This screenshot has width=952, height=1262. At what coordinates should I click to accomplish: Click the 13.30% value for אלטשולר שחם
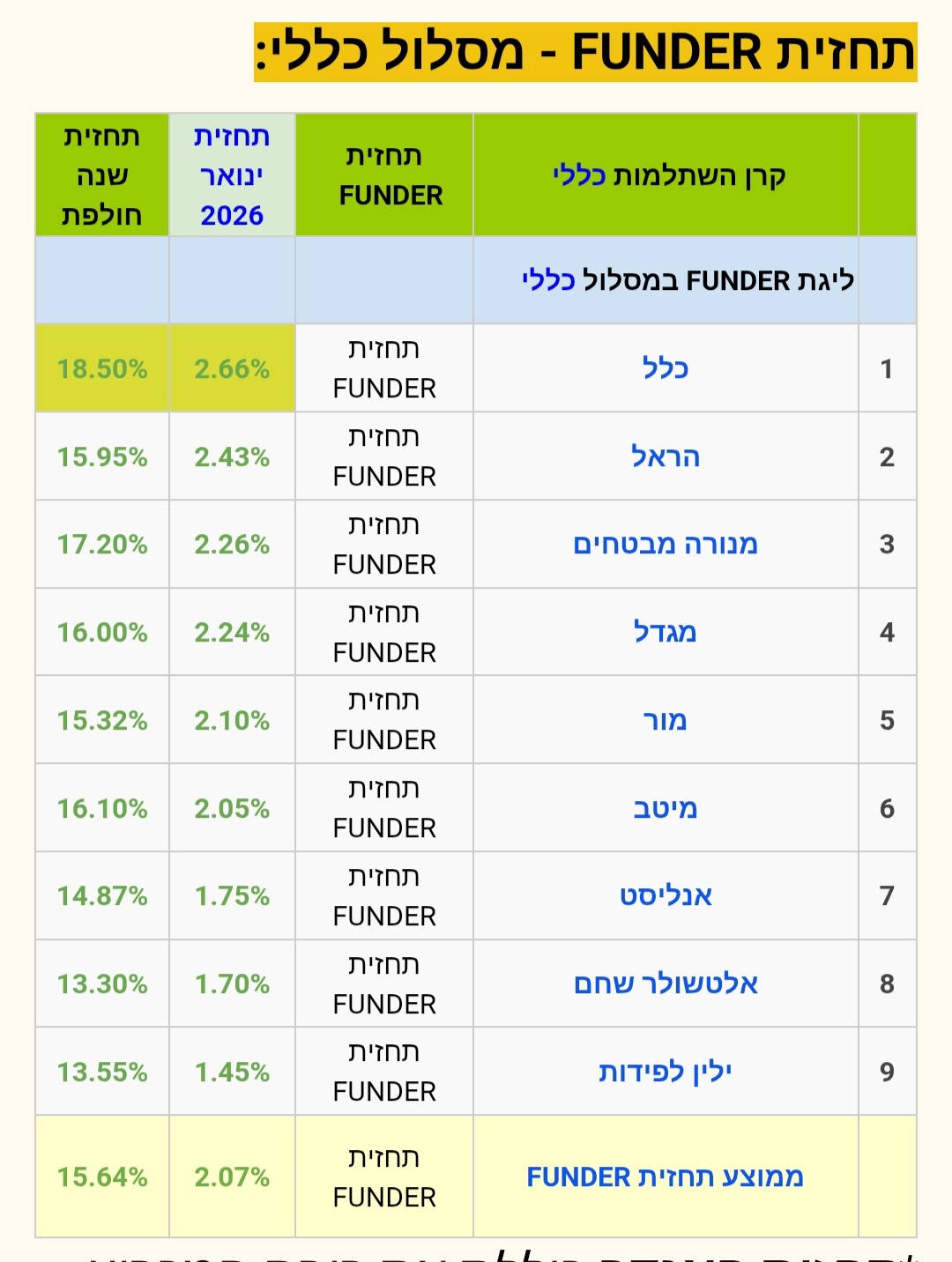pyautogui.click(x=102, y=984)
